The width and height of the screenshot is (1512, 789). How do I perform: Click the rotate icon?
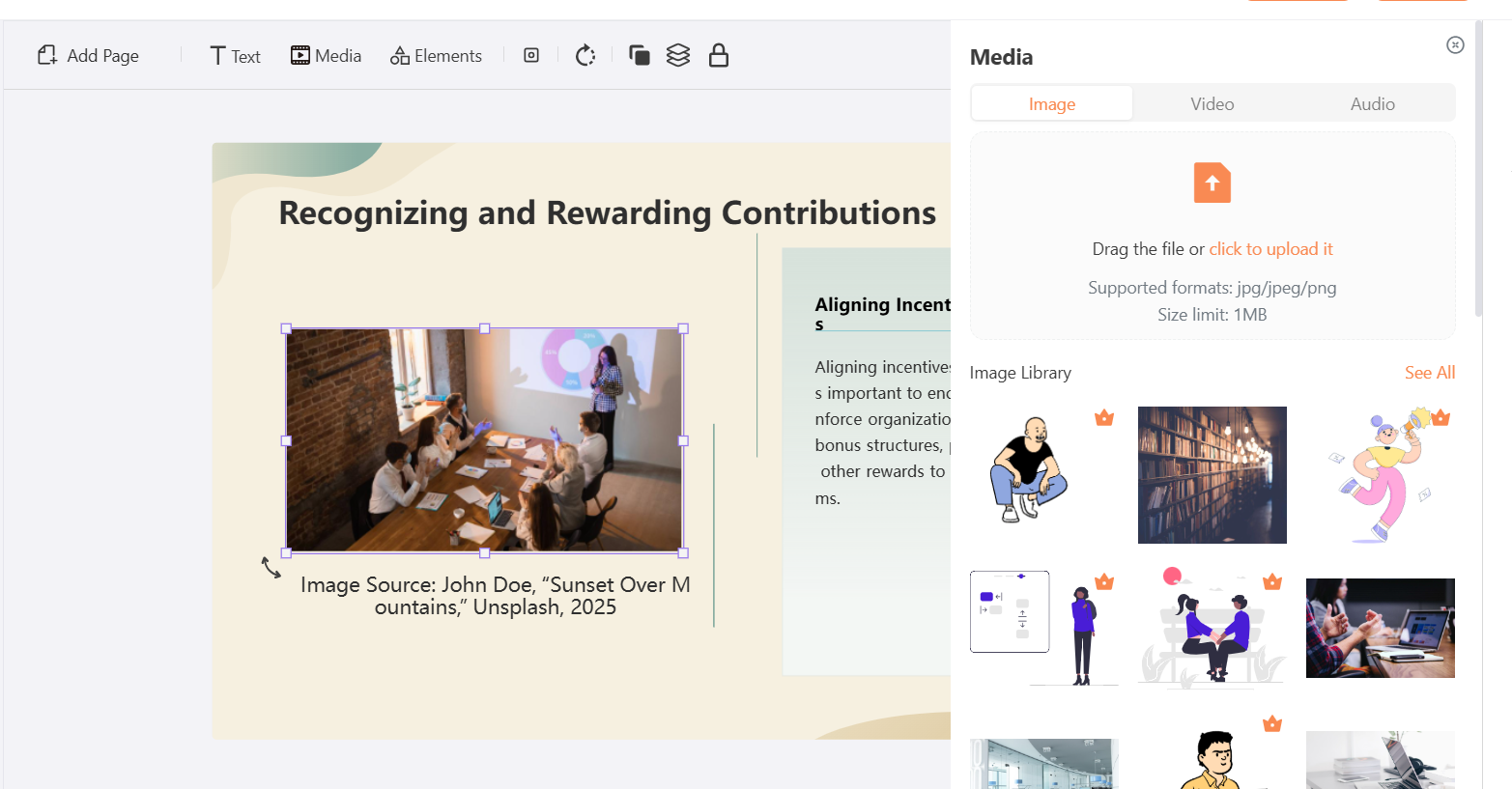pyautogui.click(x=585, y=55)
